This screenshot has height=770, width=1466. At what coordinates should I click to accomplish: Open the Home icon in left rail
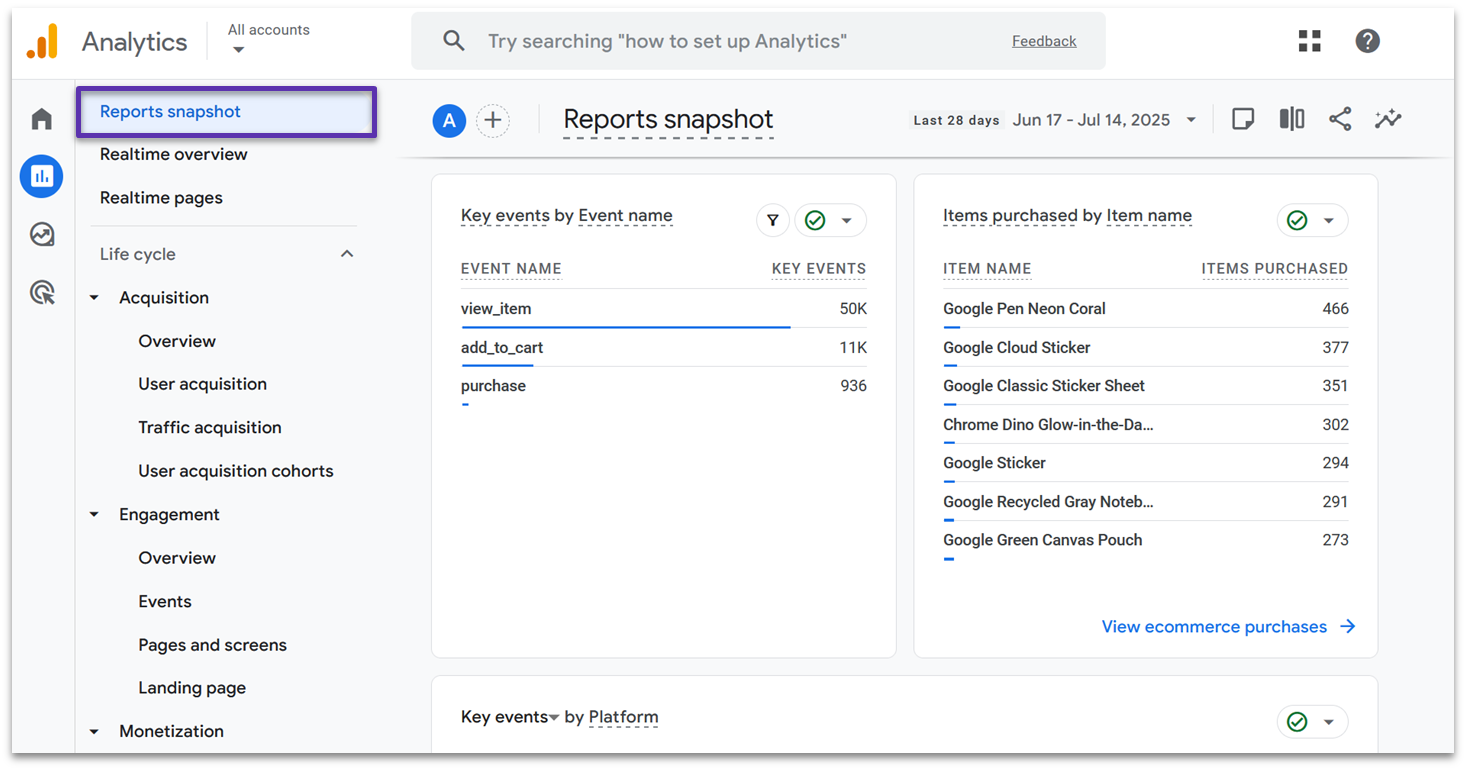coord(41,120)
